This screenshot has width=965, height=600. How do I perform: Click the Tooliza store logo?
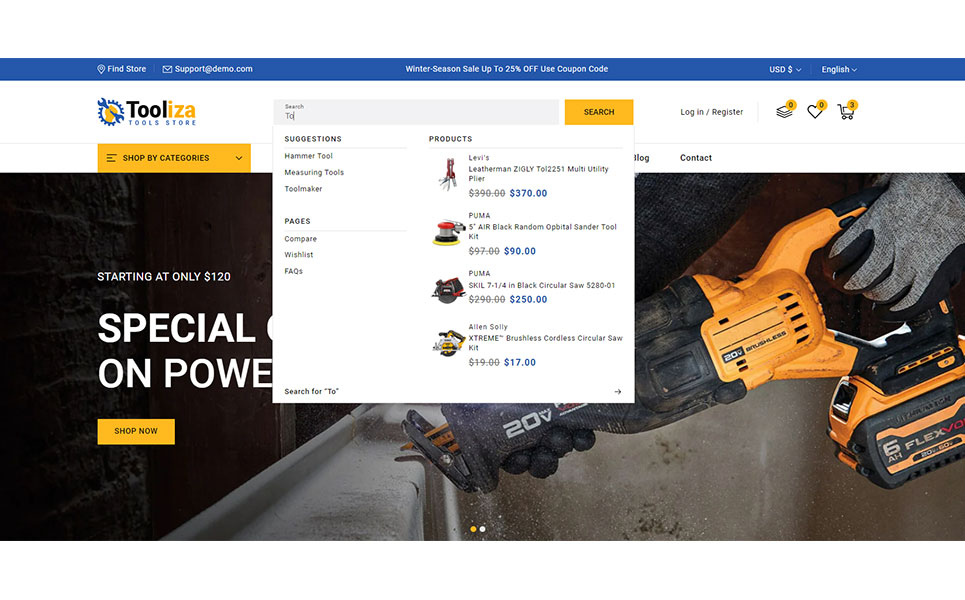coord(147,112)
